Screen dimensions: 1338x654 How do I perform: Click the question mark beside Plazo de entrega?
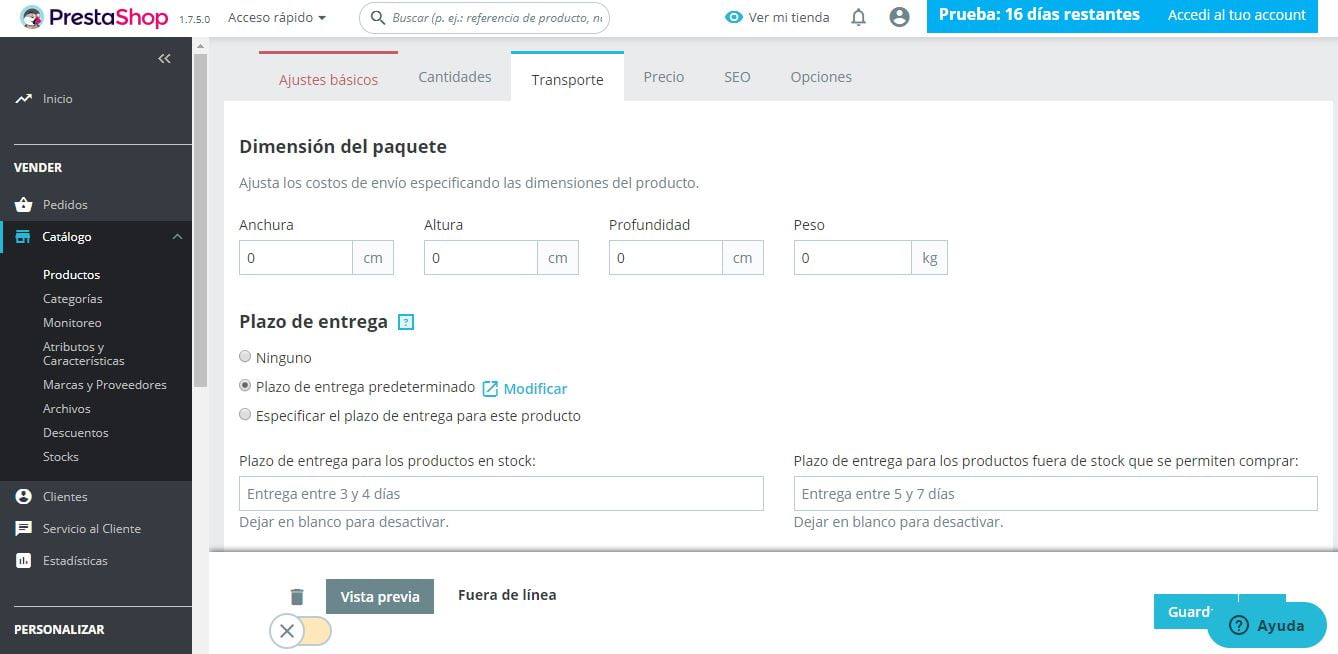point(406,322)
